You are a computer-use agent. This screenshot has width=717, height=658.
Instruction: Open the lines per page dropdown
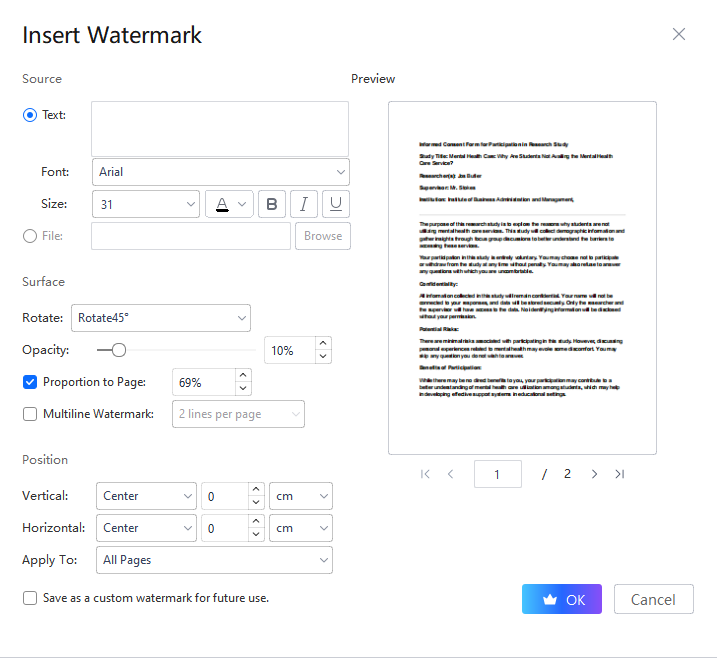(238, 414)
